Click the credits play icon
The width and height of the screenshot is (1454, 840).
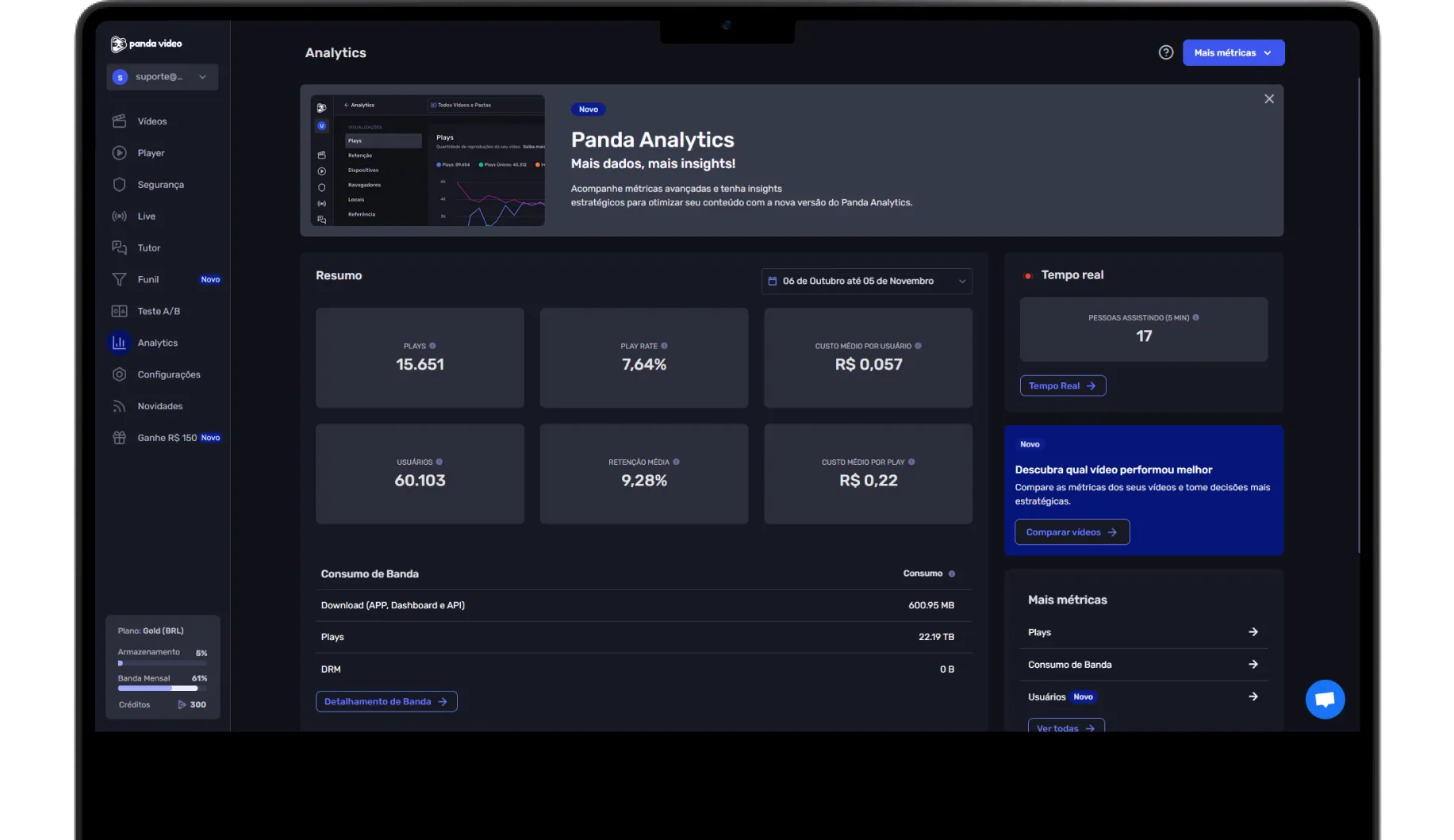point(182,704)
